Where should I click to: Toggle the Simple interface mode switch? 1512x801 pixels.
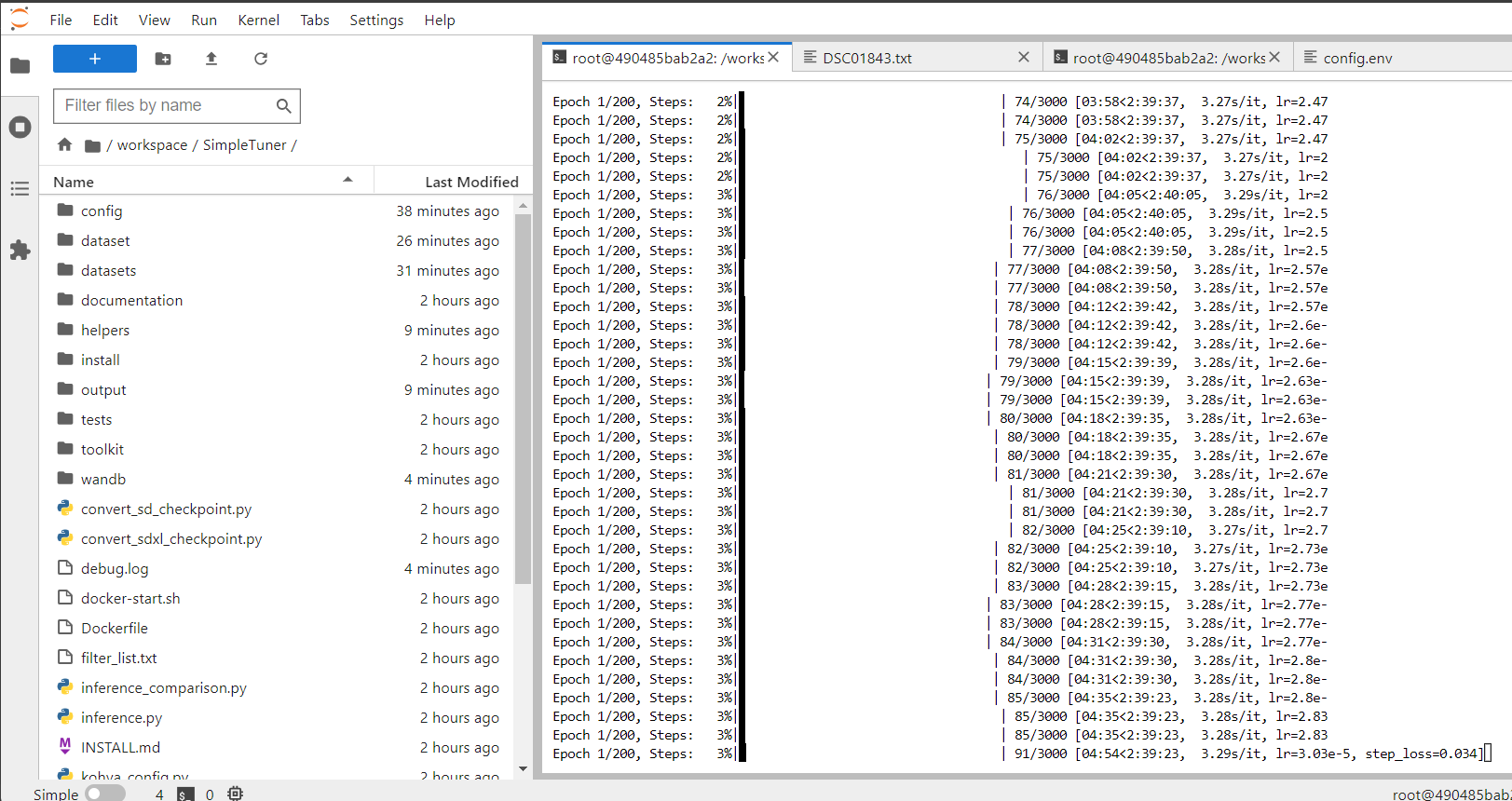105,794
